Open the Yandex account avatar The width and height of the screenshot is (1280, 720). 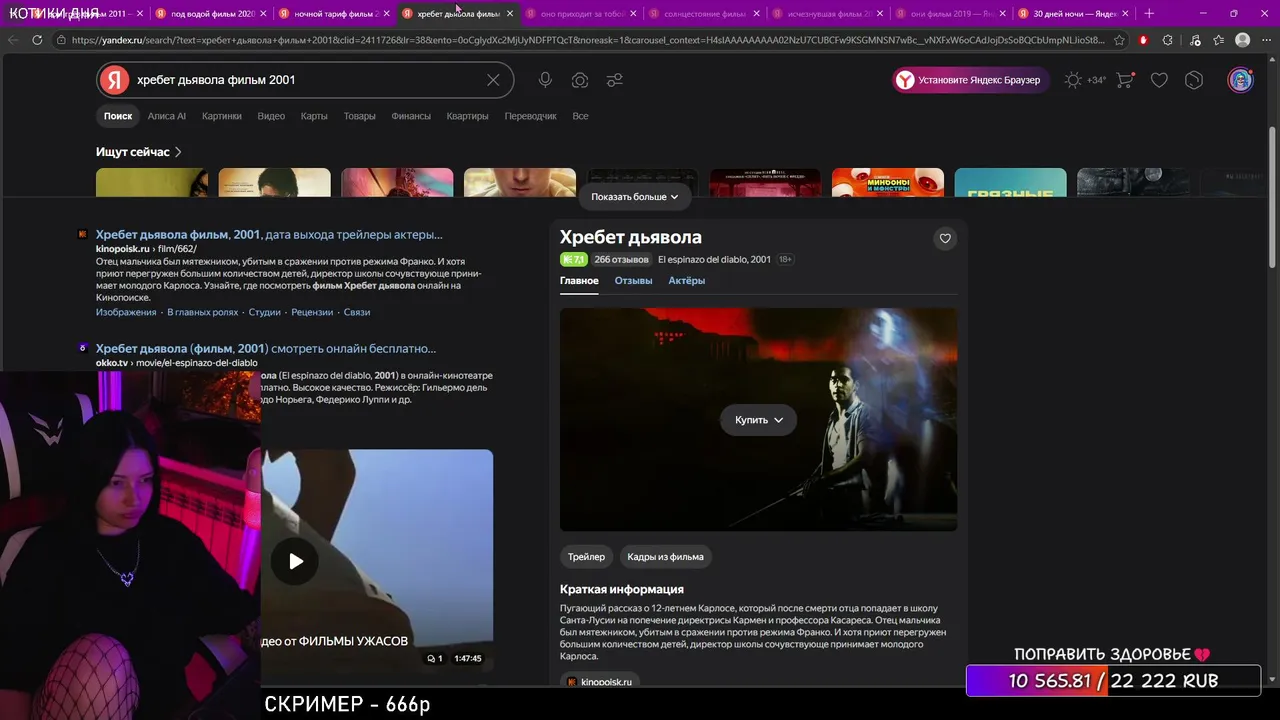1240,80
